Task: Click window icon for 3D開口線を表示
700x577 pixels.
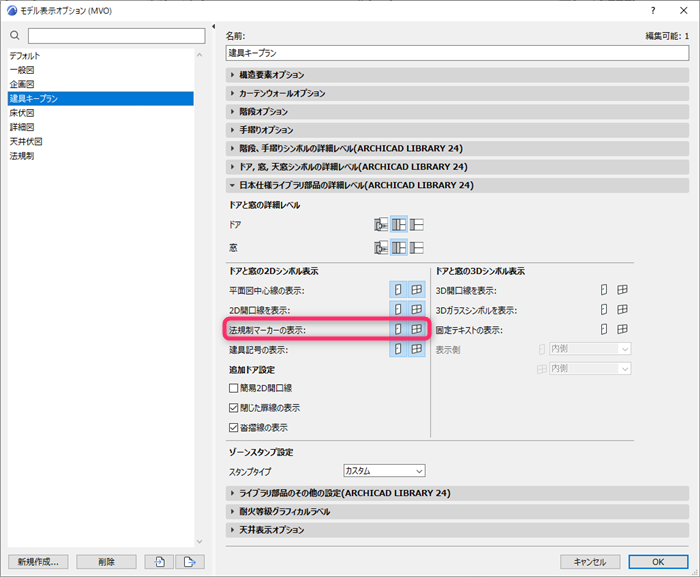Action: [622, 290]
